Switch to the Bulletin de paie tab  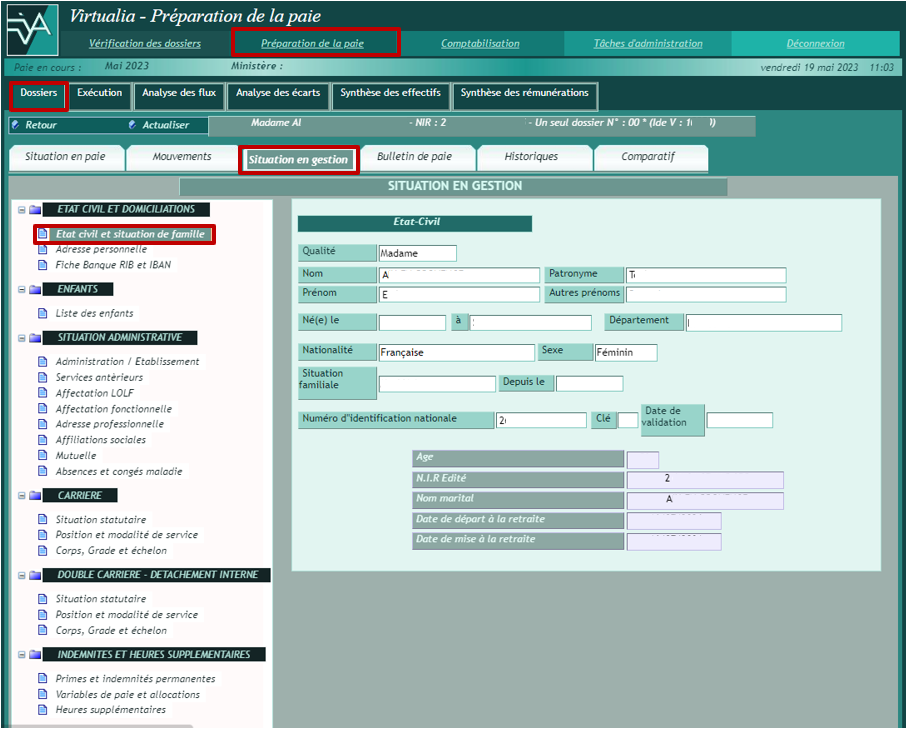pyautogui.click(x=414, y=157)
